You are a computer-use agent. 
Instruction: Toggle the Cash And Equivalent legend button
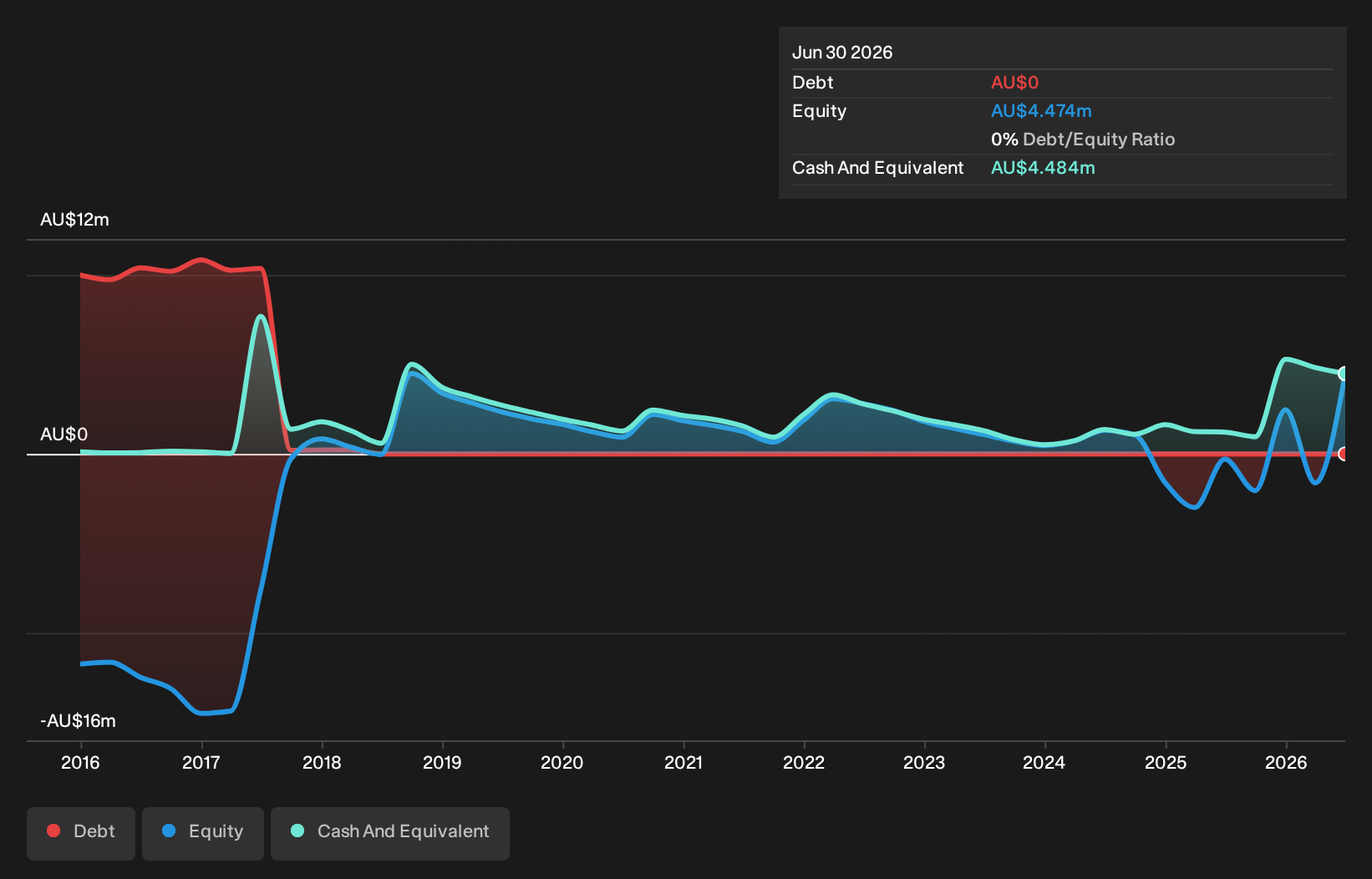(x=390, y=833)
